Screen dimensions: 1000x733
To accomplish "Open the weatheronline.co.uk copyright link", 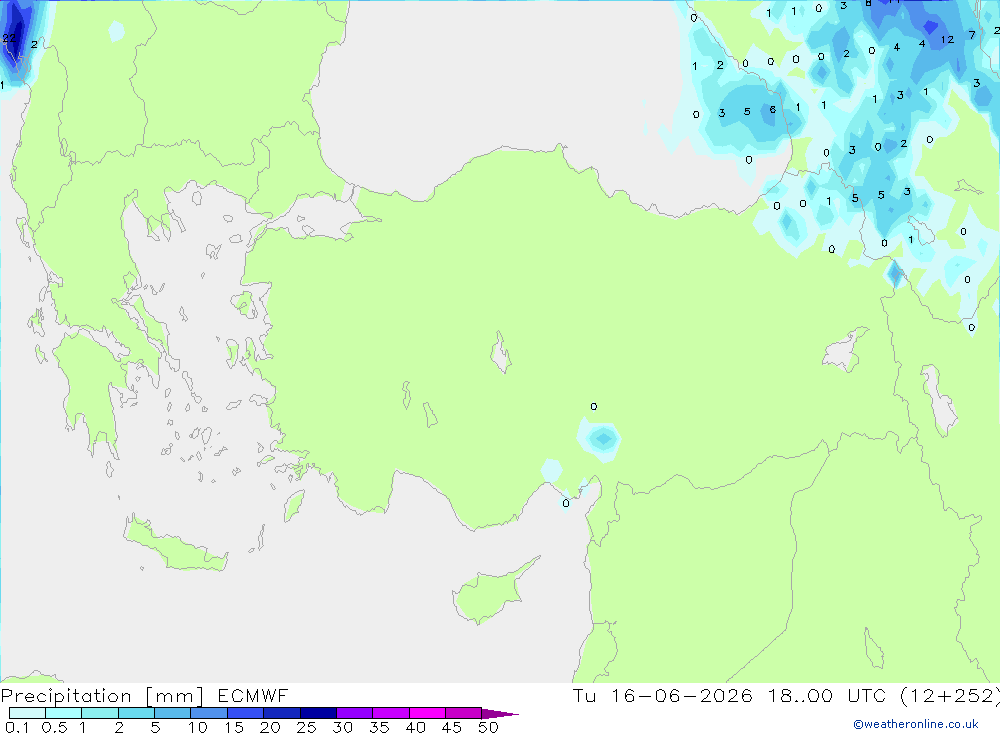I will [916, 724].
